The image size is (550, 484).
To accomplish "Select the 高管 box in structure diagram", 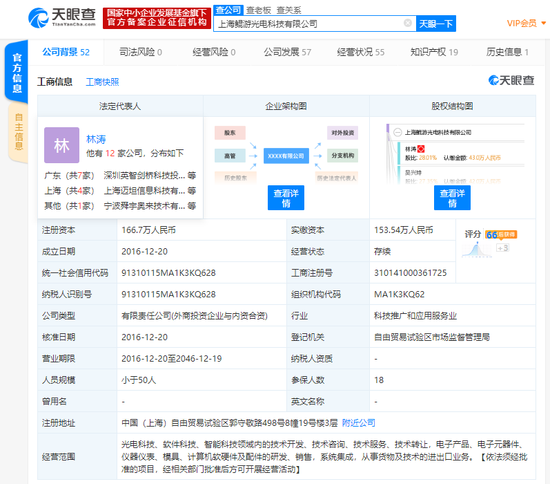I will pos(230,156).
